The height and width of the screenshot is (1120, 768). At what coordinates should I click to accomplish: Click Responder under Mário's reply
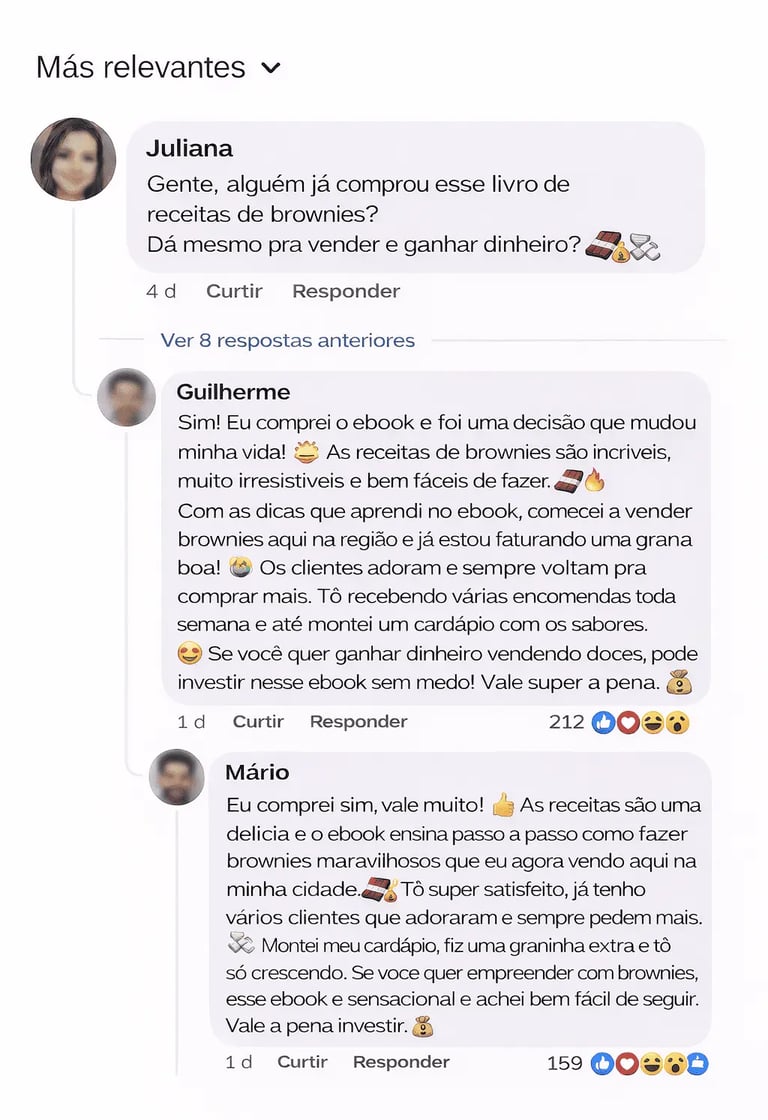(401, 1062)
